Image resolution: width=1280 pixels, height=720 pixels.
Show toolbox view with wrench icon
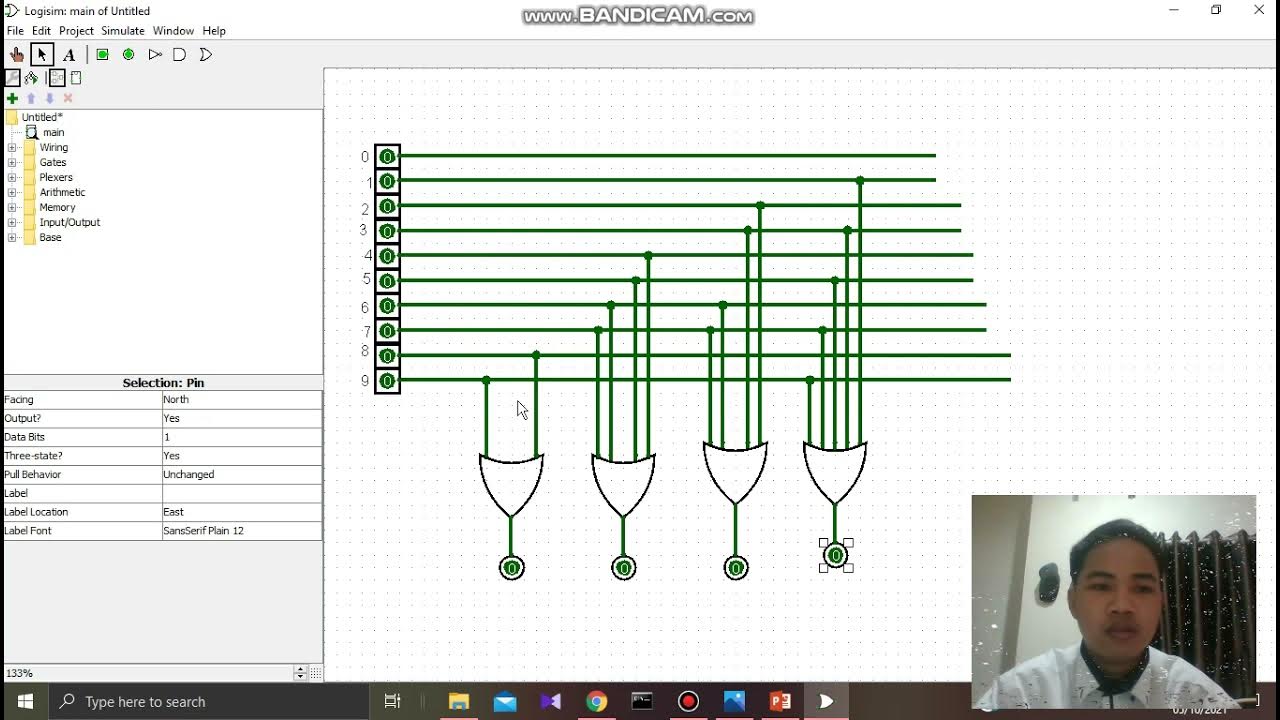[x=12, y=77]
